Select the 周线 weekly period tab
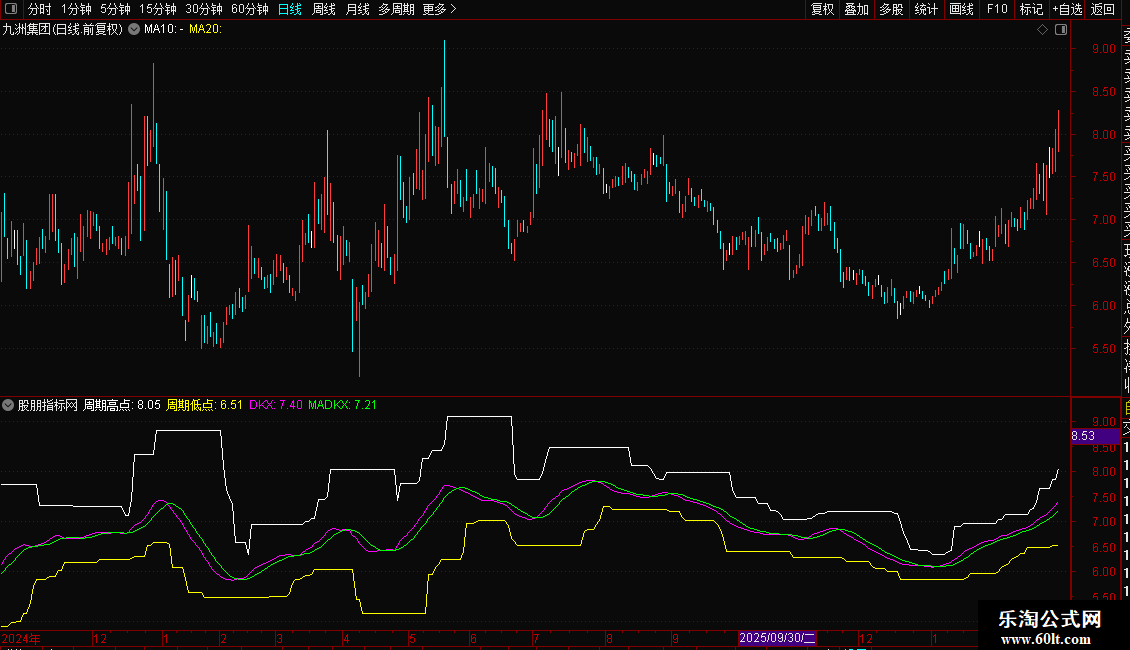 coord(324,9)
